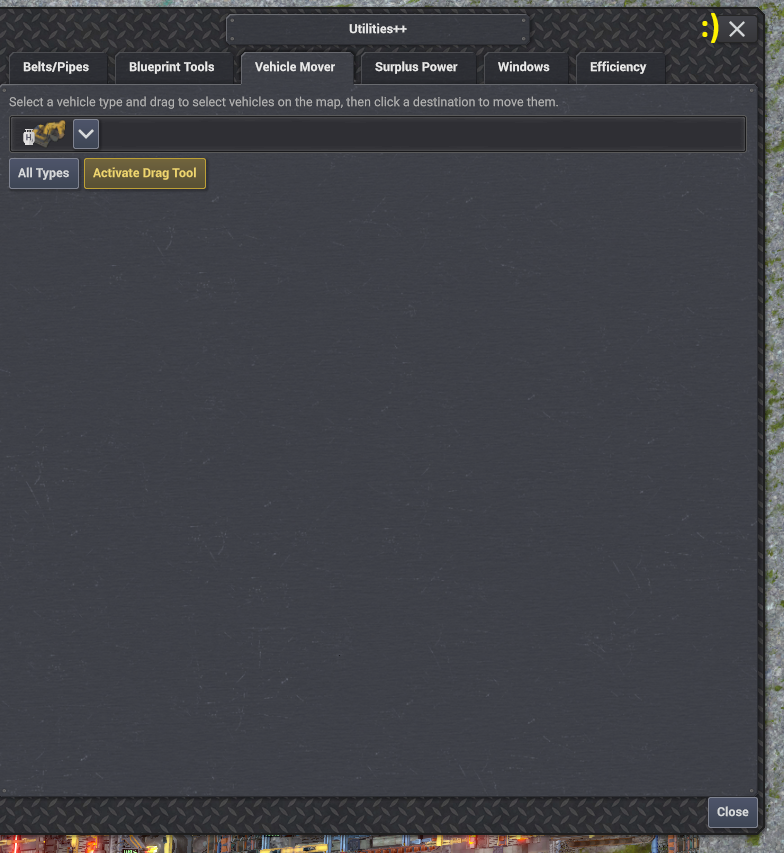The height and width of the screenshot is (853, 784).
Task: Select the Vehicle Mover tab
Action: [x=295, y=67]
